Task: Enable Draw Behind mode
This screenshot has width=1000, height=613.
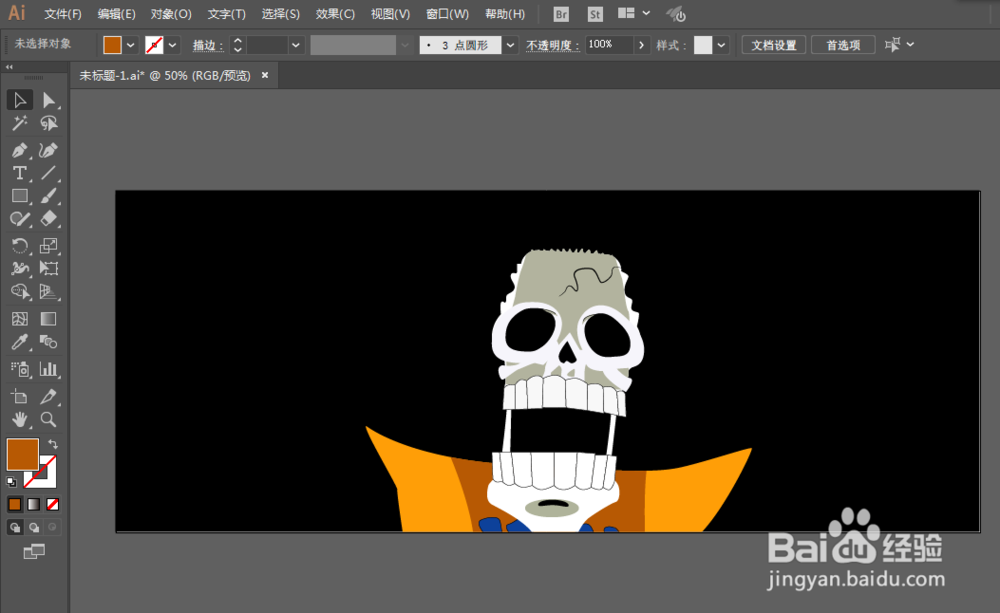Action: coord(34,528)
